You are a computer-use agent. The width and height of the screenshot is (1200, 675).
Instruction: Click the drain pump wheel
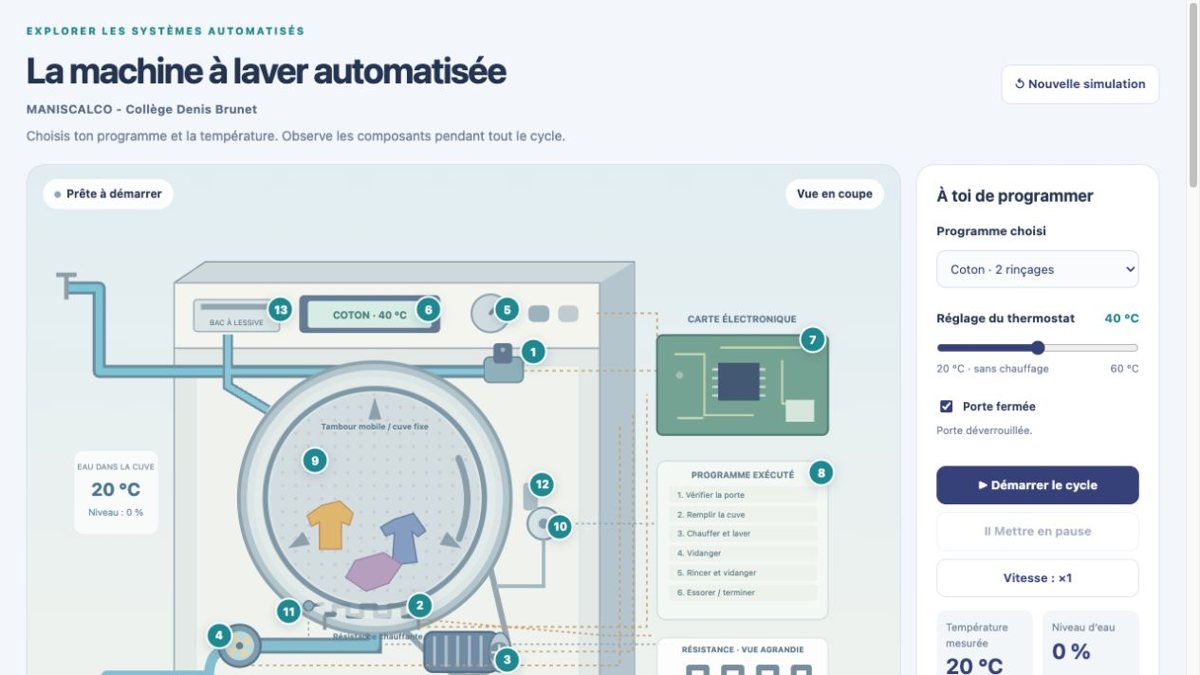[241, 646]
